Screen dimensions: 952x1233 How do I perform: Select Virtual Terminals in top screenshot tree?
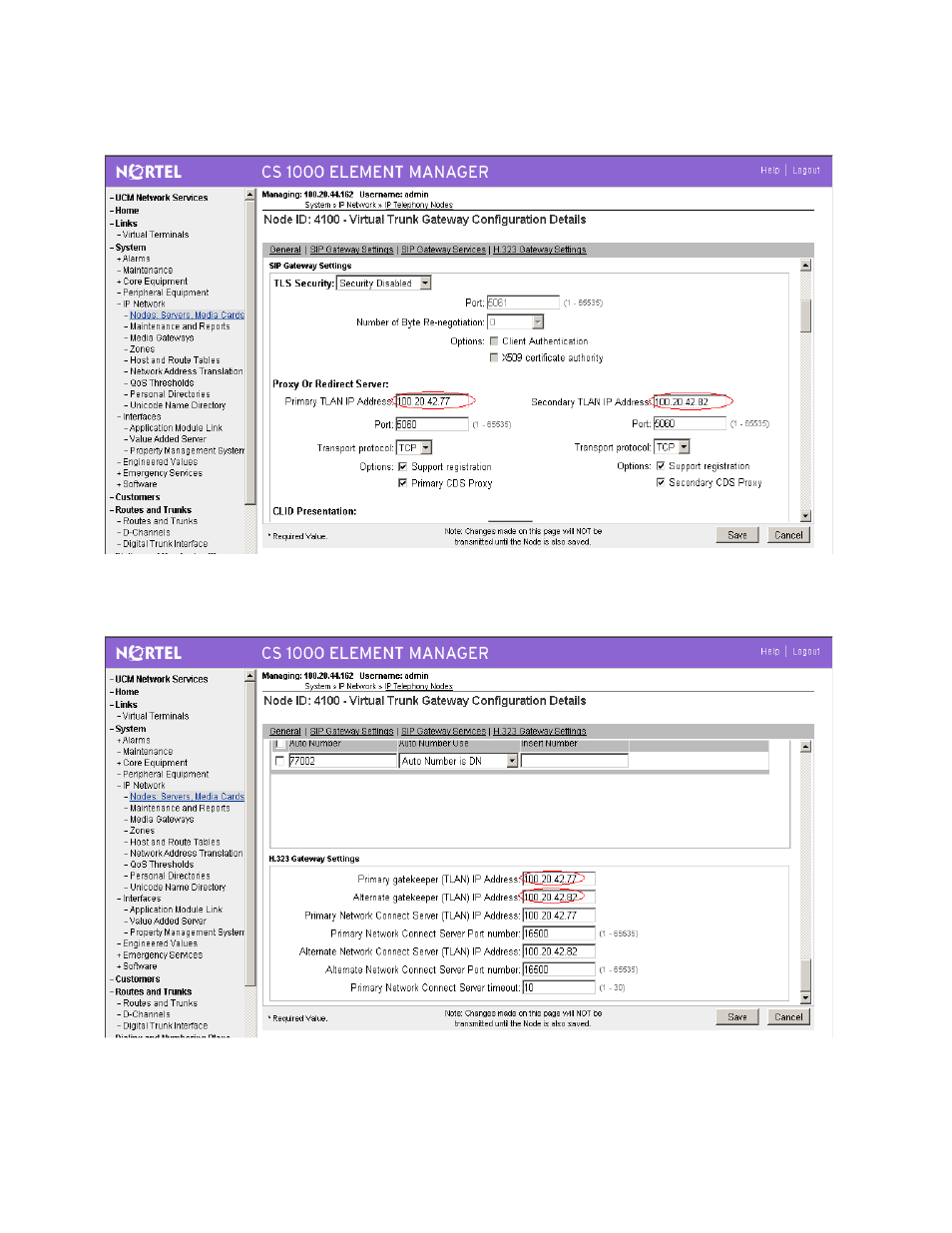click(156, 235)
